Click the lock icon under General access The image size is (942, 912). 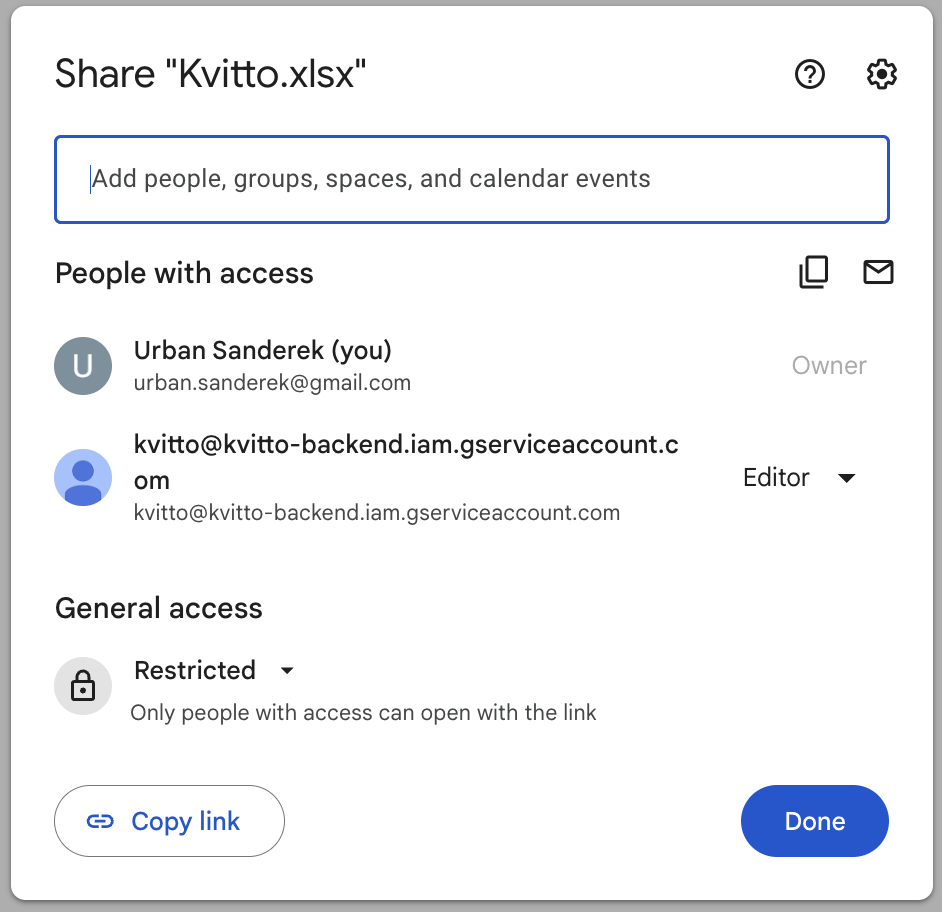83,686
